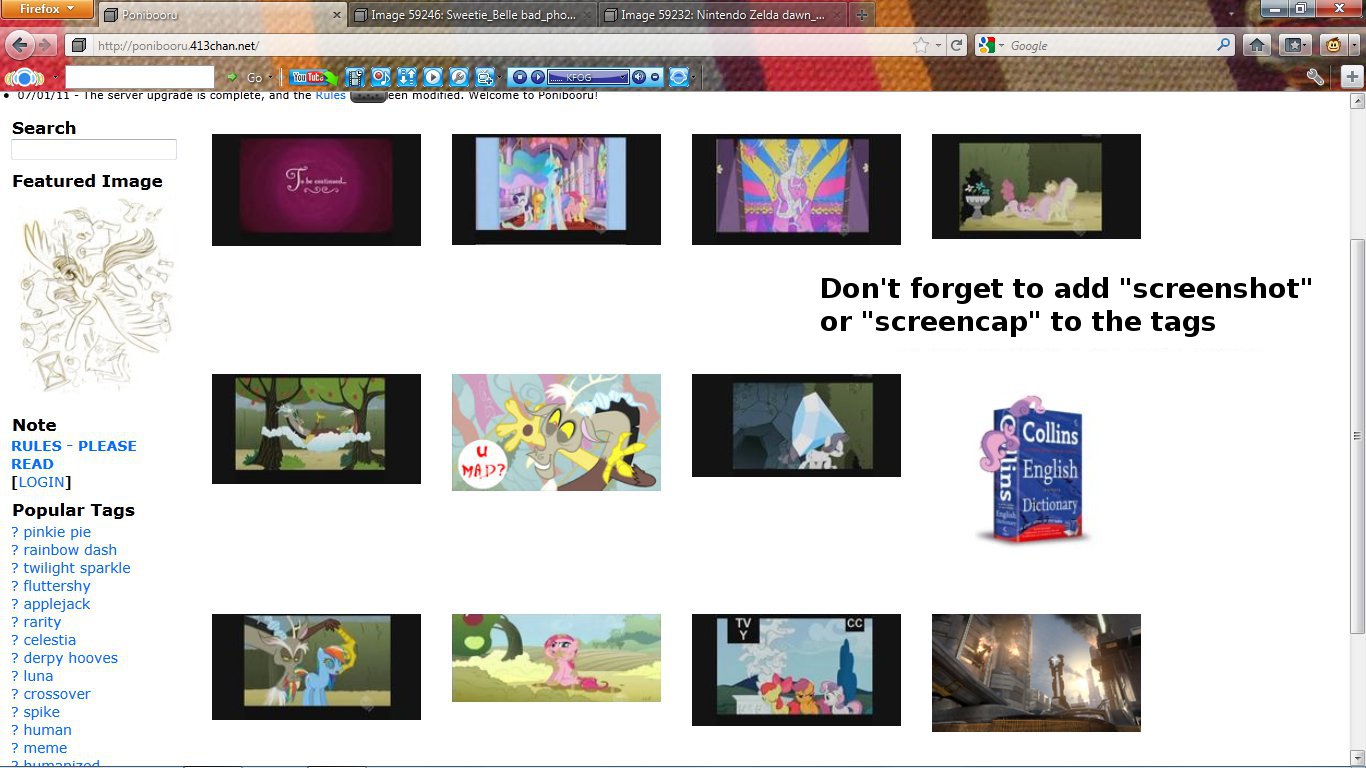Click the plus button at toolbar end
This screenshot has height=768, width=1366.
(x=1352, y=77)
